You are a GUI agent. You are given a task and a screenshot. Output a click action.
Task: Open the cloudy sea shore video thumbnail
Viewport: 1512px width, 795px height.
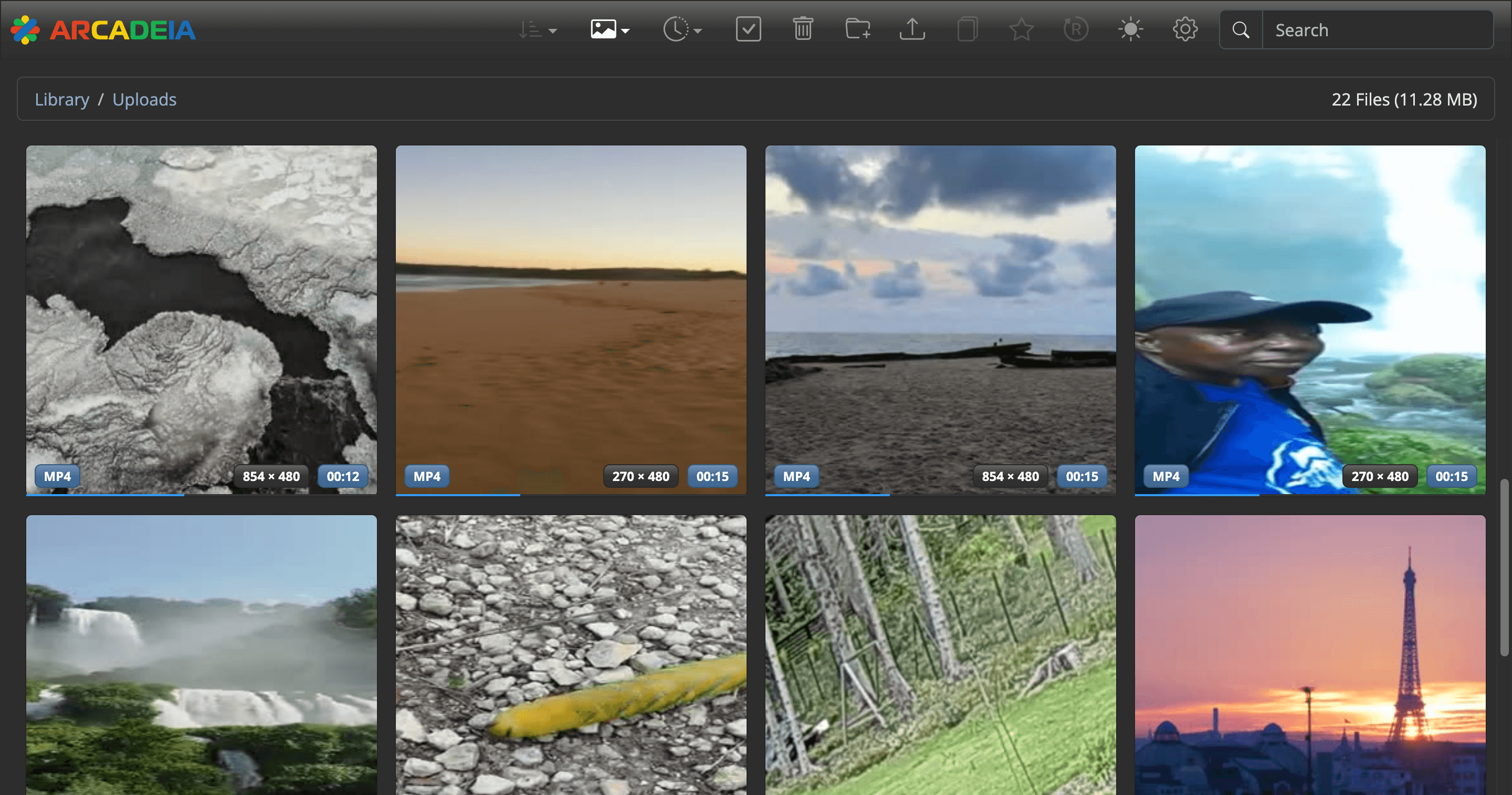tap(940, 319)
